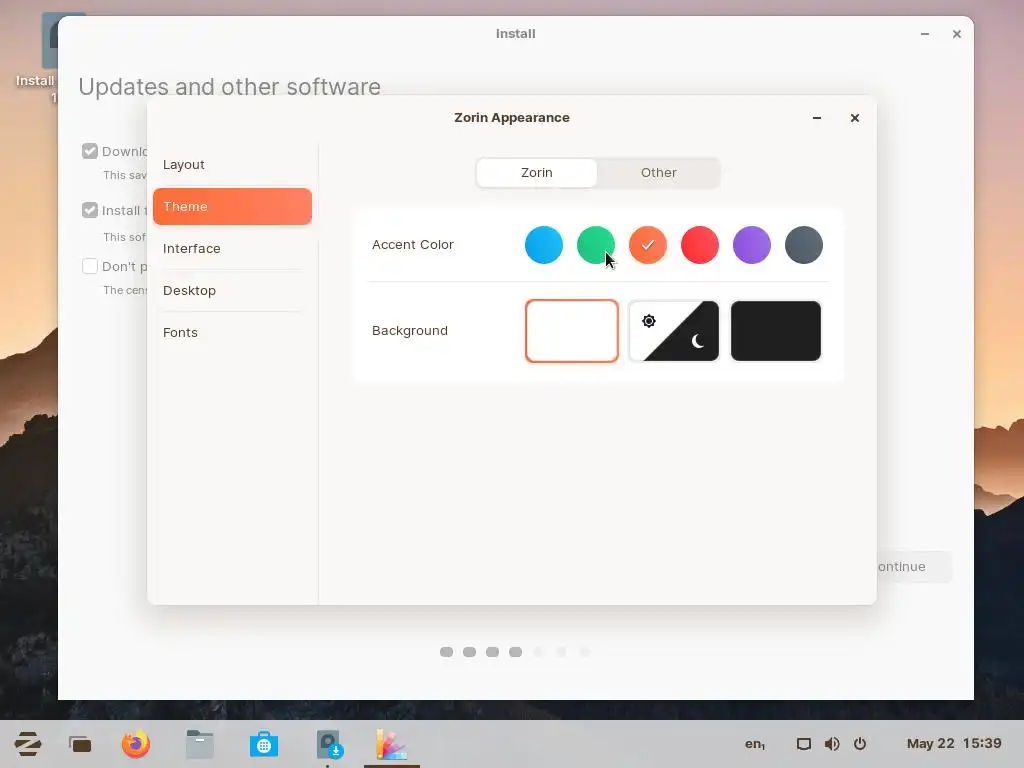Open the volume control in tray
The width and height of the screenshot is (1024, 768).
832,744
